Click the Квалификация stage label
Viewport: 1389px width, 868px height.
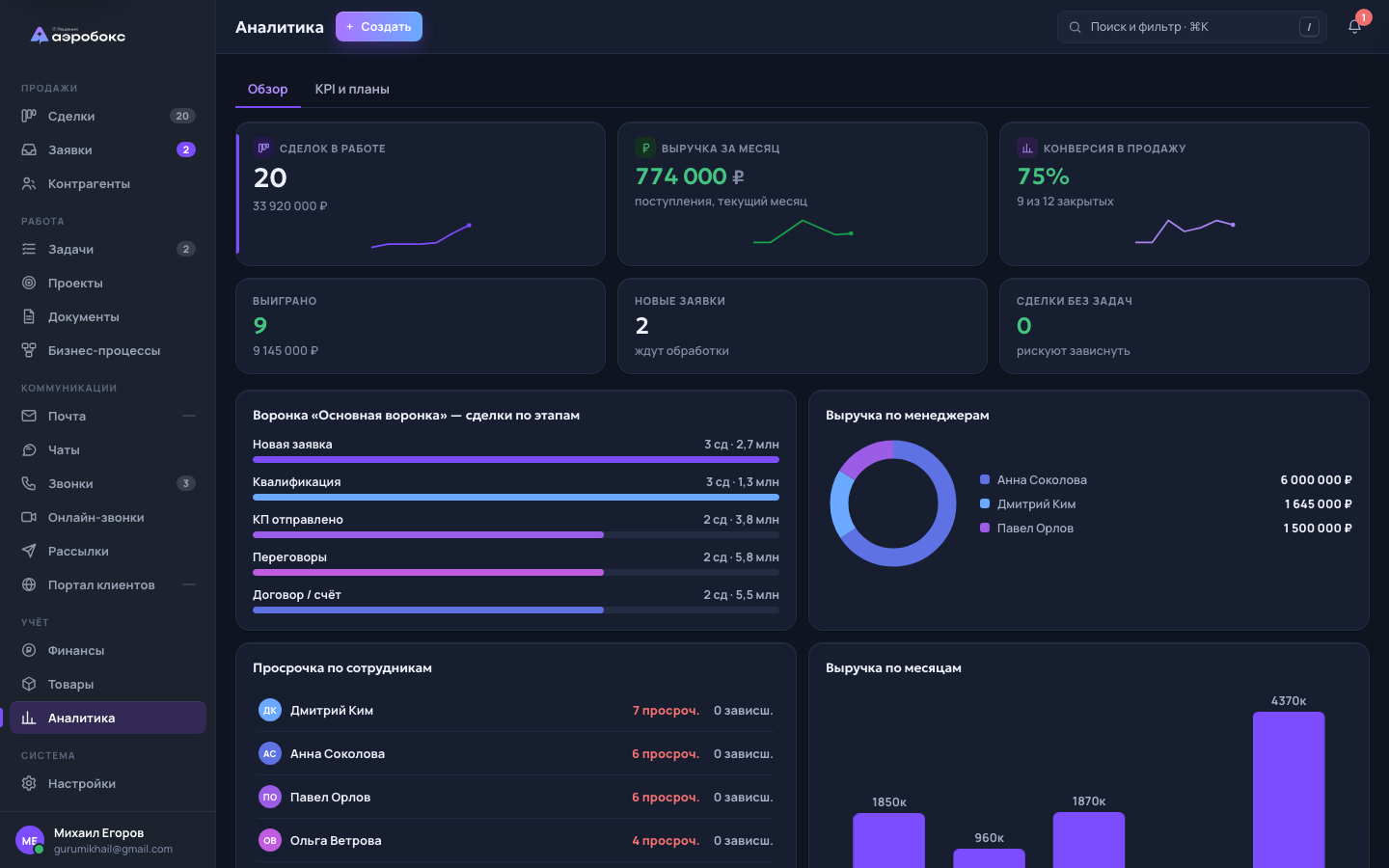click(297, 481)
